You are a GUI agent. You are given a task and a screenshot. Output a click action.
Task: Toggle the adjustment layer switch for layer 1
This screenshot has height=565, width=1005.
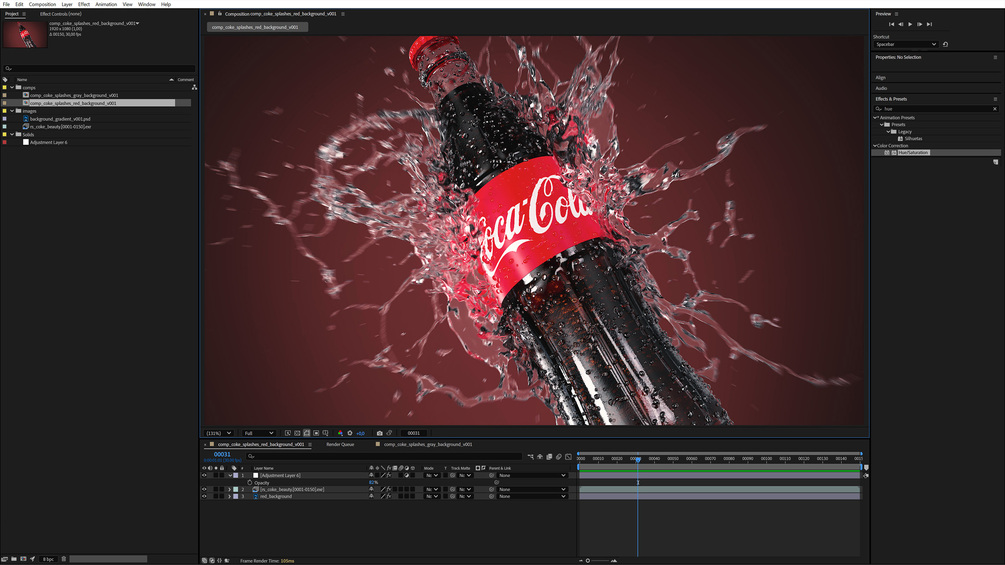pyautogui.click(x=406, y=475)
